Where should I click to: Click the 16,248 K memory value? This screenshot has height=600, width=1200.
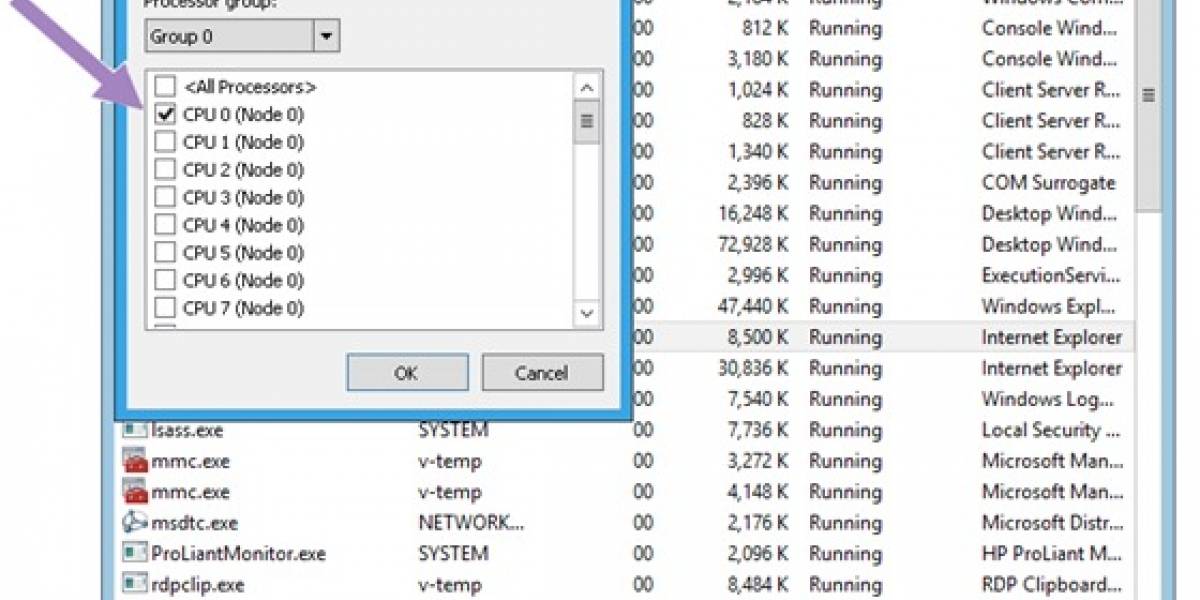coord(753,213)
